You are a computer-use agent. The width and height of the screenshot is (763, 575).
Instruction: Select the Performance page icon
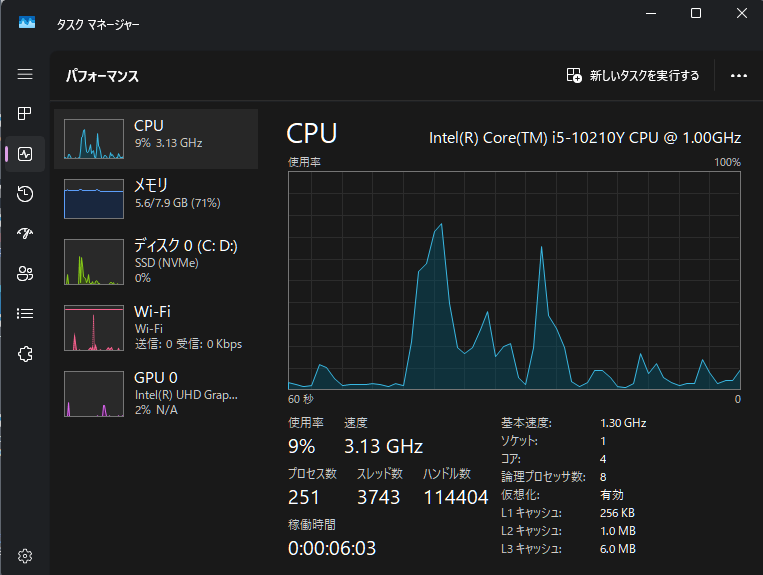(25, 154)
